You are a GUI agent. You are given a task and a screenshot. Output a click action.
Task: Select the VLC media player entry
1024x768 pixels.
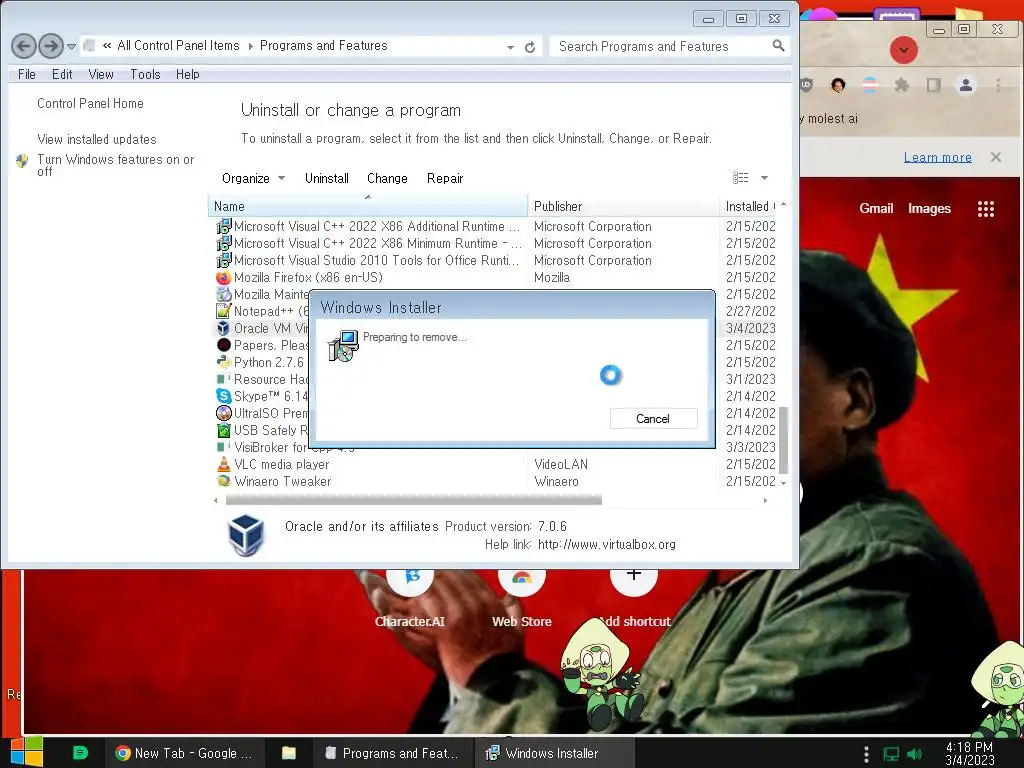pos(281,464)
